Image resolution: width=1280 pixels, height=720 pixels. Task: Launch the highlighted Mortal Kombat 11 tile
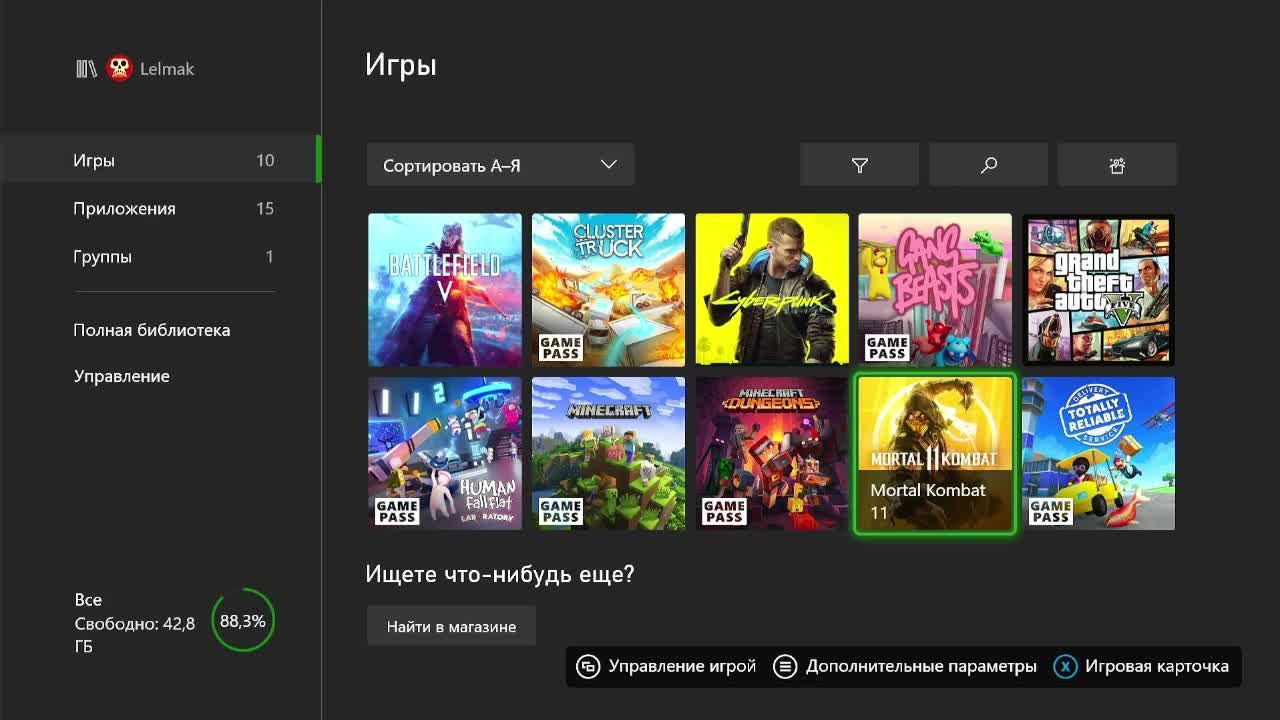pyautogui.click(x=935, y=454)
